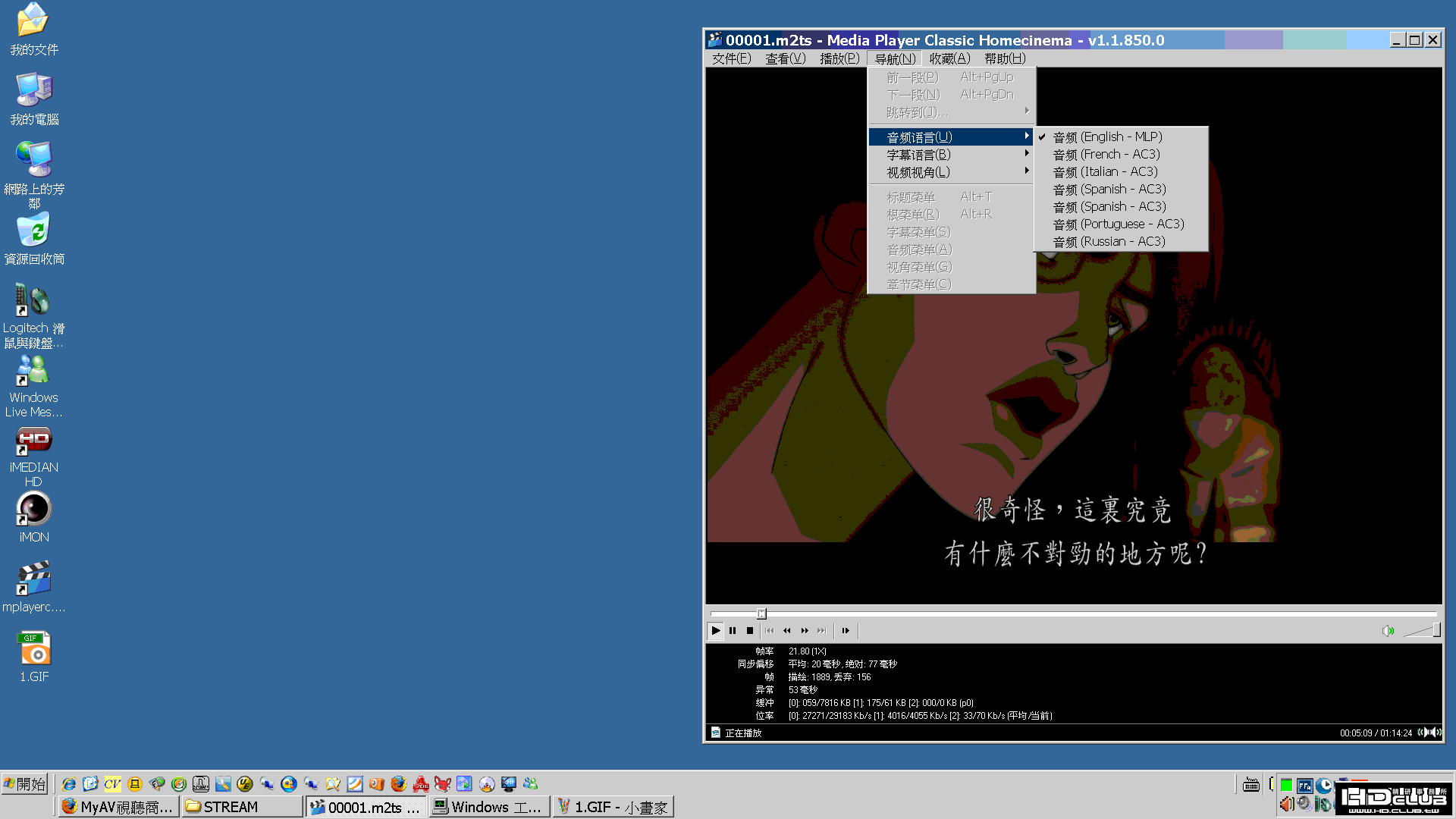Screen dimensions: 1456x819
Task: Select the 1.GIF file on desktop
Action: (x=33, y=657)
